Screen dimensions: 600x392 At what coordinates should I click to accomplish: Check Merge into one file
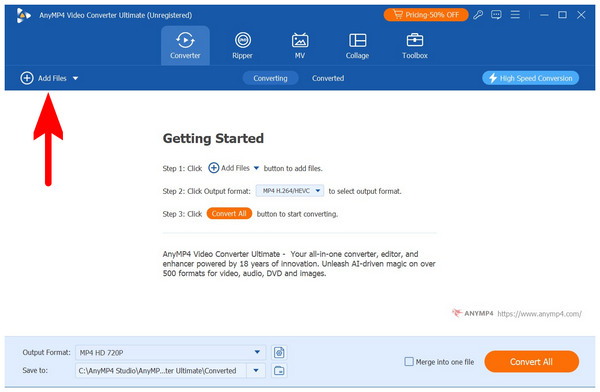pos(409,361)
